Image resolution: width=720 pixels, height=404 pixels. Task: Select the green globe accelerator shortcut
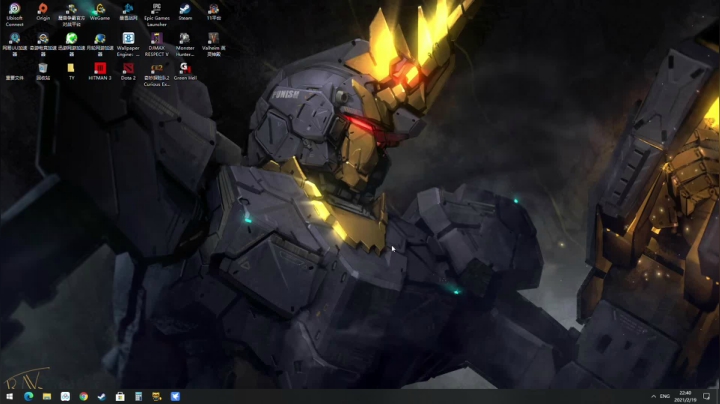point(71,44)
